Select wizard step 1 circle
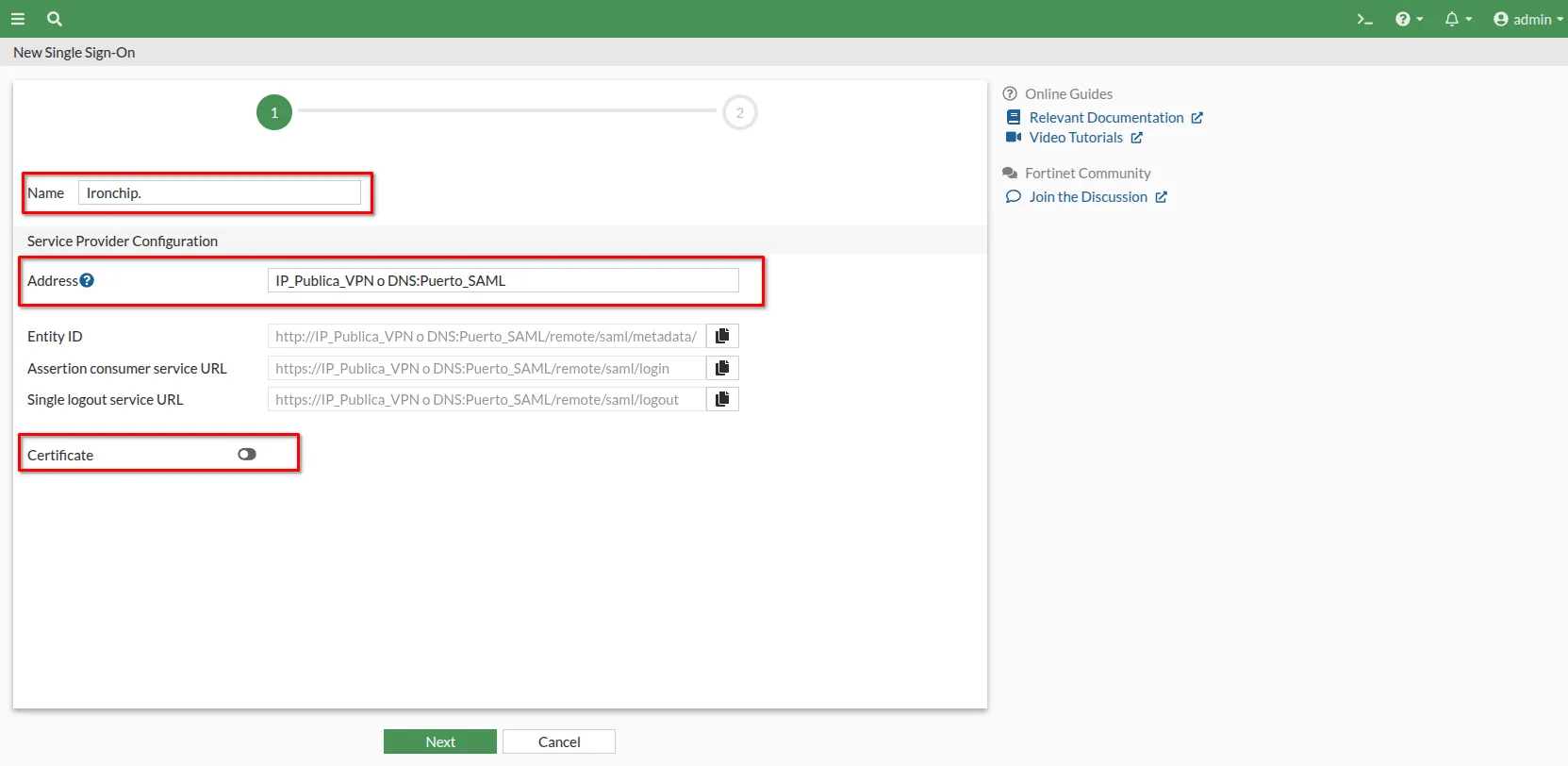Viewport: 1568px width, 766px height. coord(274,112)
